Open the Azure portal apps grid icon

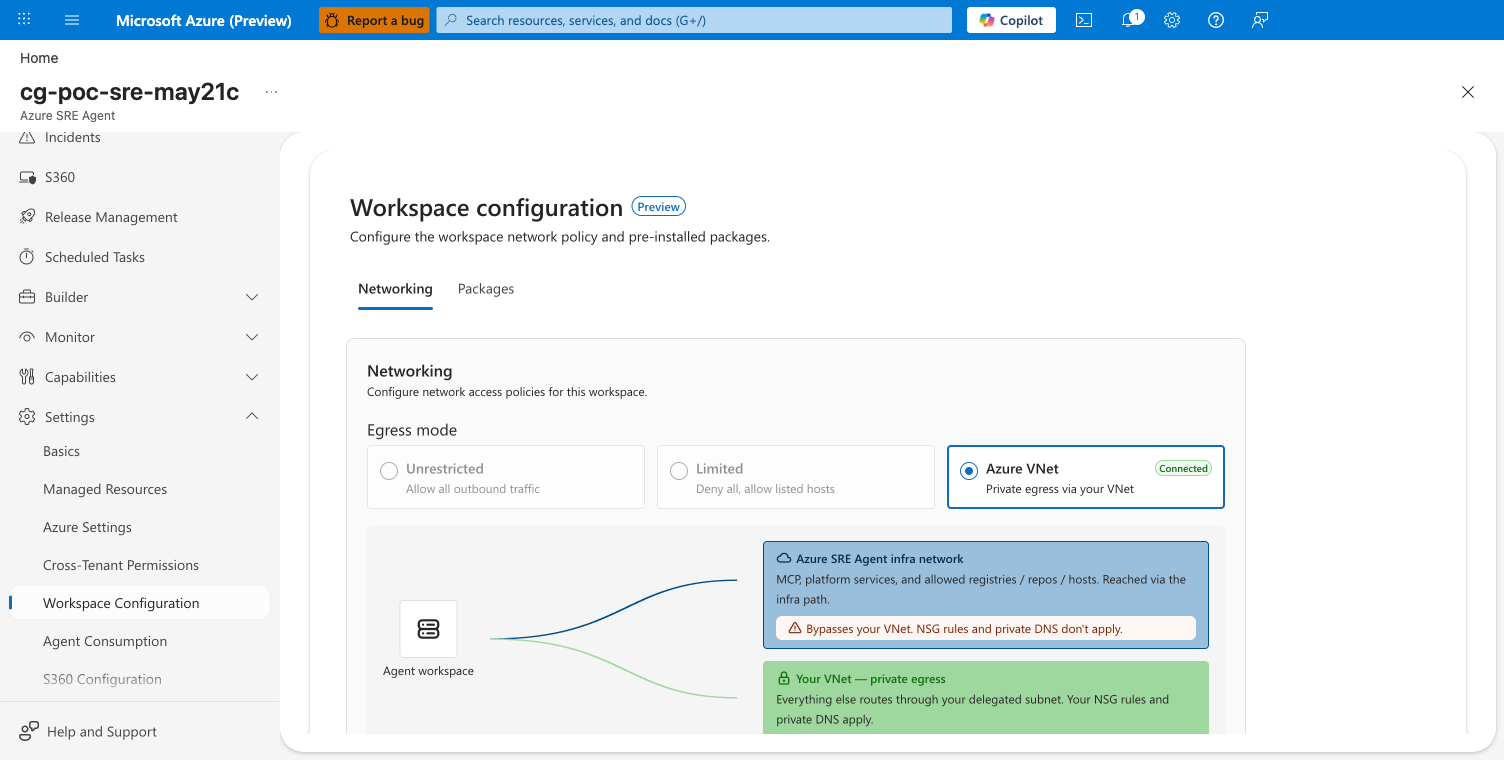25,20
